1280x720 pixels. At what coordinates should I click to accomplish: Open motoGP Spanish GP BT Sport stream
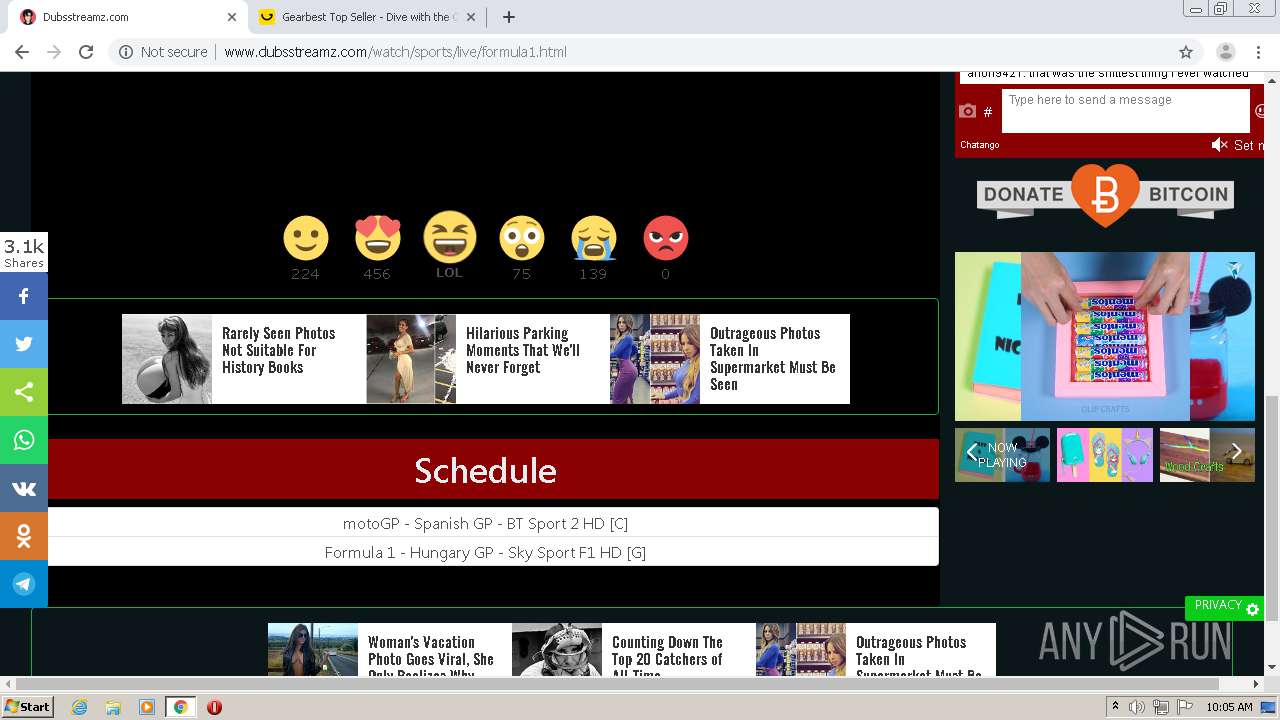click(485, 523)
